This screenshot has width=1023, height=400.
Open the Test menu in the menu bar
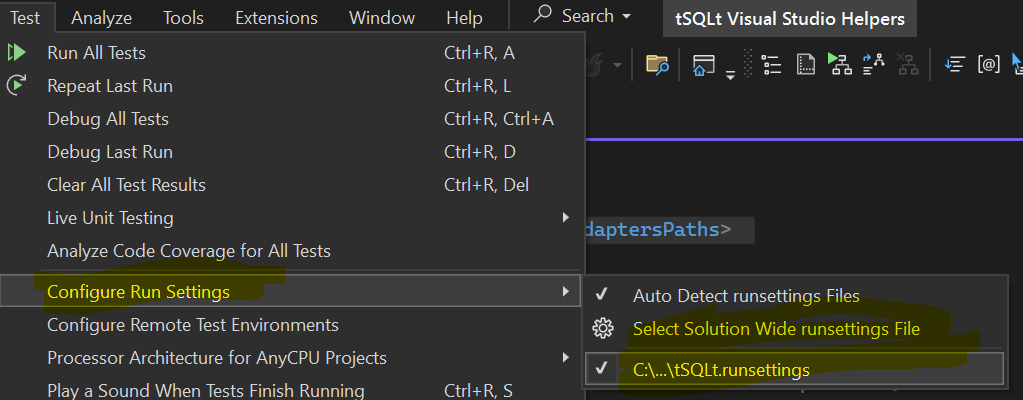pyautogui.click(x=25, y=18)
